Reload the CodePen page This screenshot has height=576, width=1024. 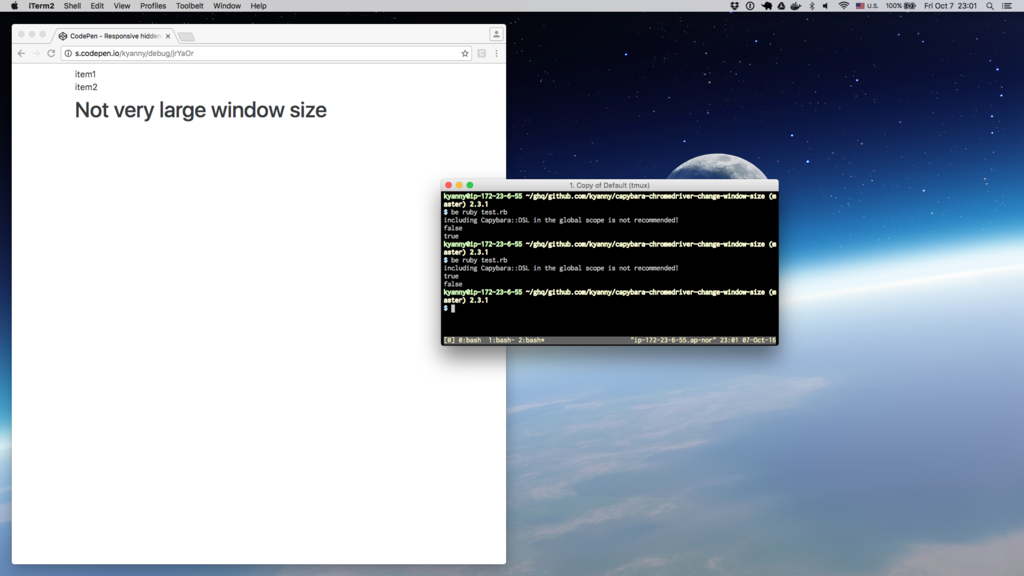(51, 54)
